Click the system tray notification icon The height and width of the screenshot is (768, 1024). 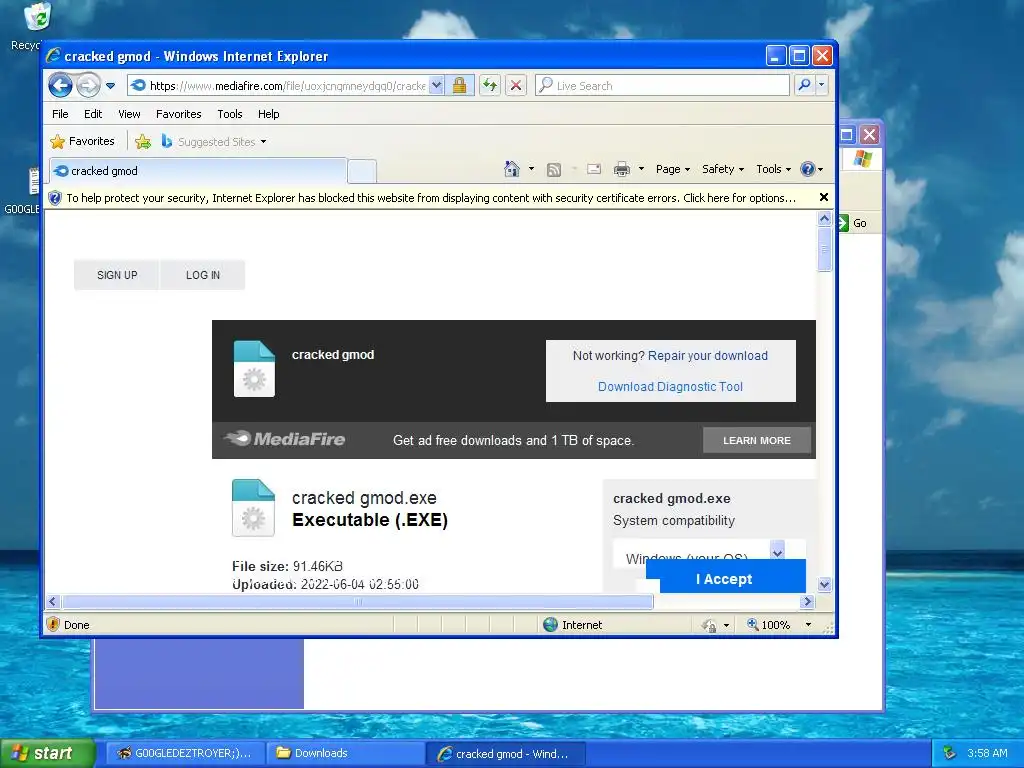pos(950,753)
